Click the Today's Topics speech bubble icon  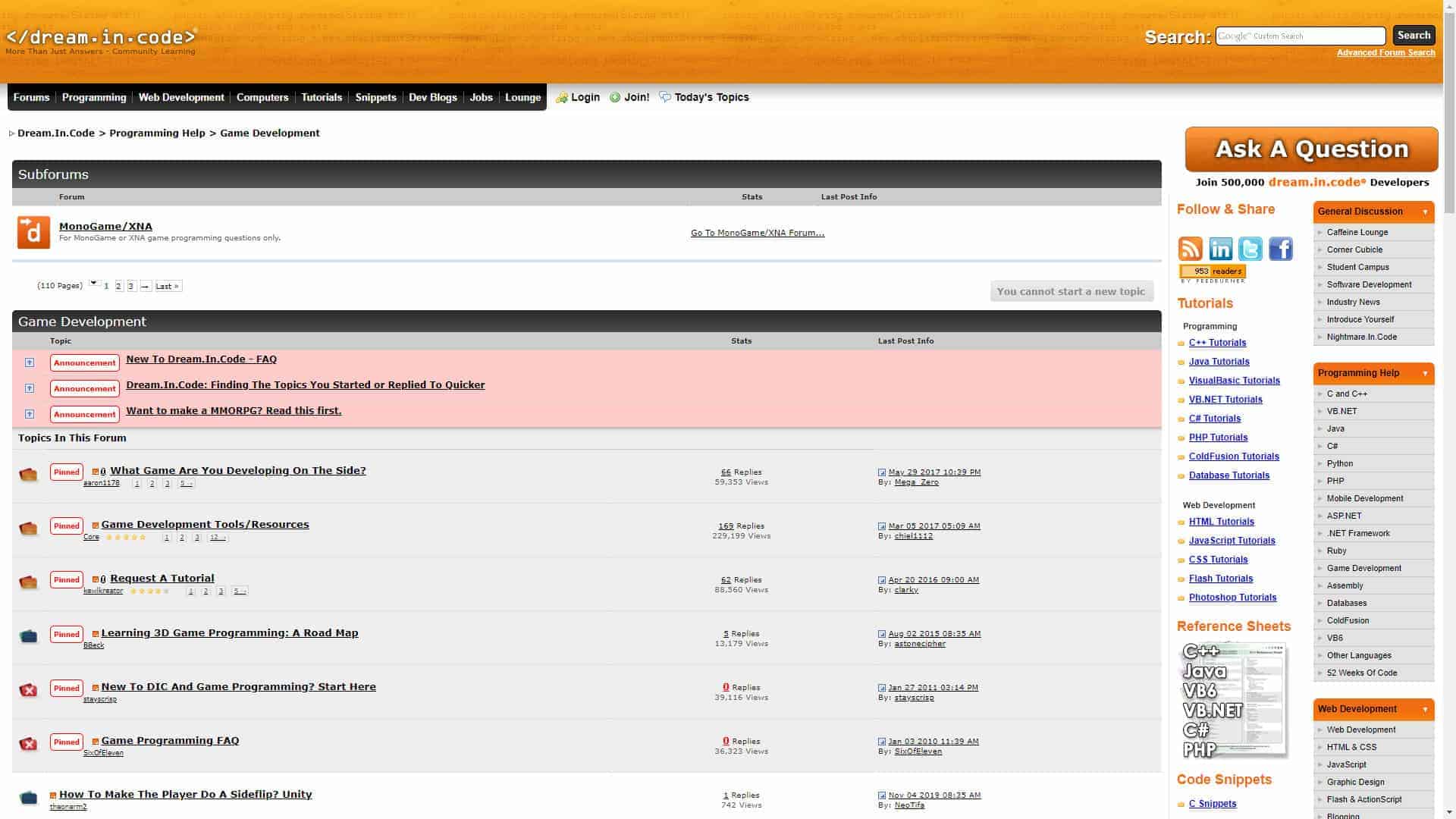[x=665, y=97]
